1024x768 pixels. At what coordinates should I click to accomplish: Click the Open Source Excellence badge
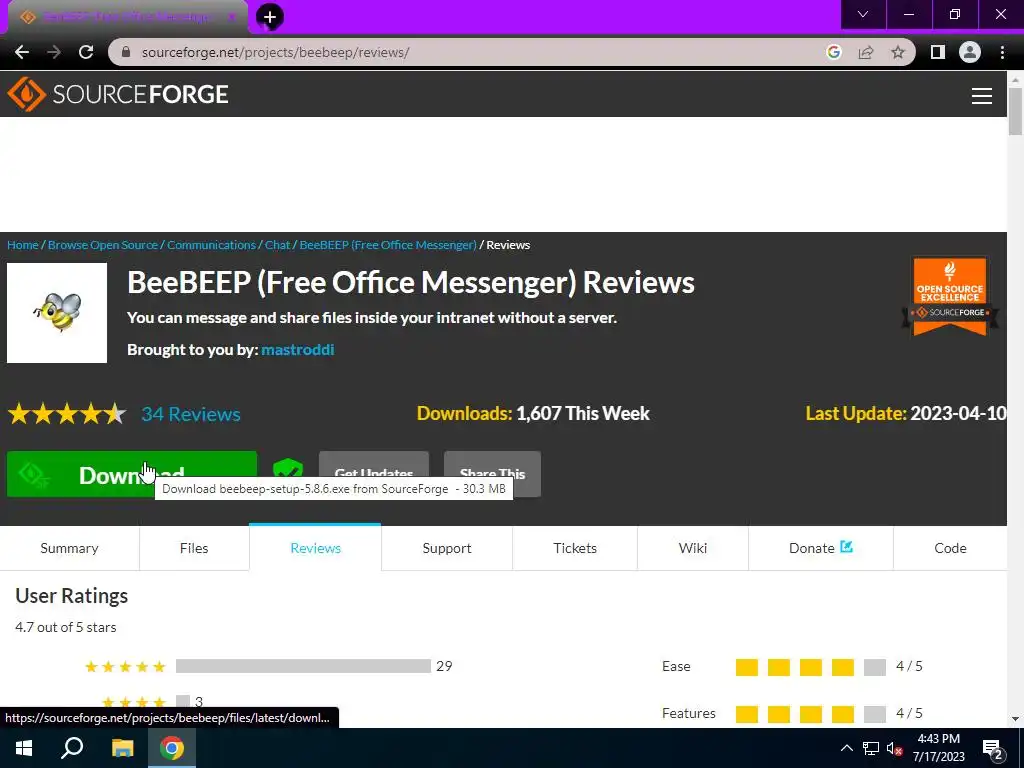950,296
